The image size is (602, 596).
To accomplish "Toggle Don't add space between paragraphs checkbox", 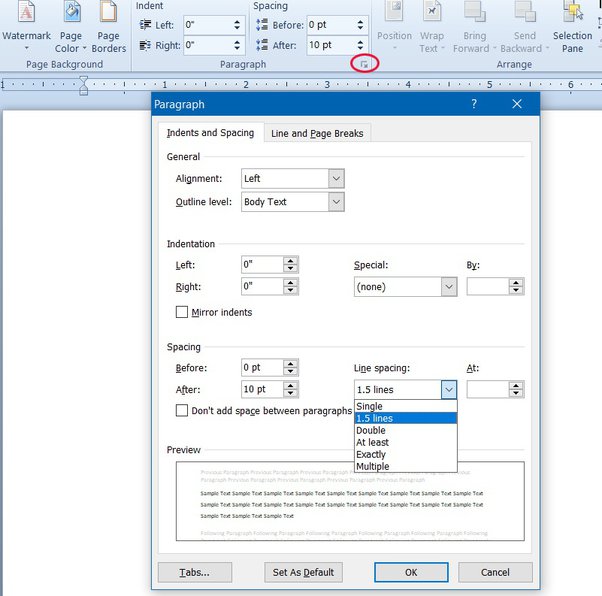I will pyautogui.click(x=182, y=410).
